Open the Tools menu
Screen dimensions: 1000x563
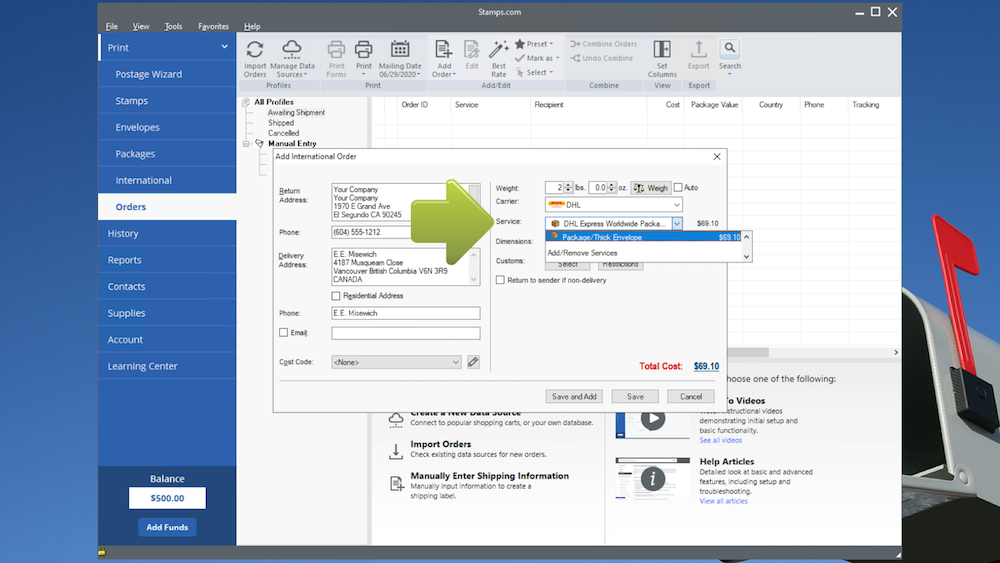[173, 26]
